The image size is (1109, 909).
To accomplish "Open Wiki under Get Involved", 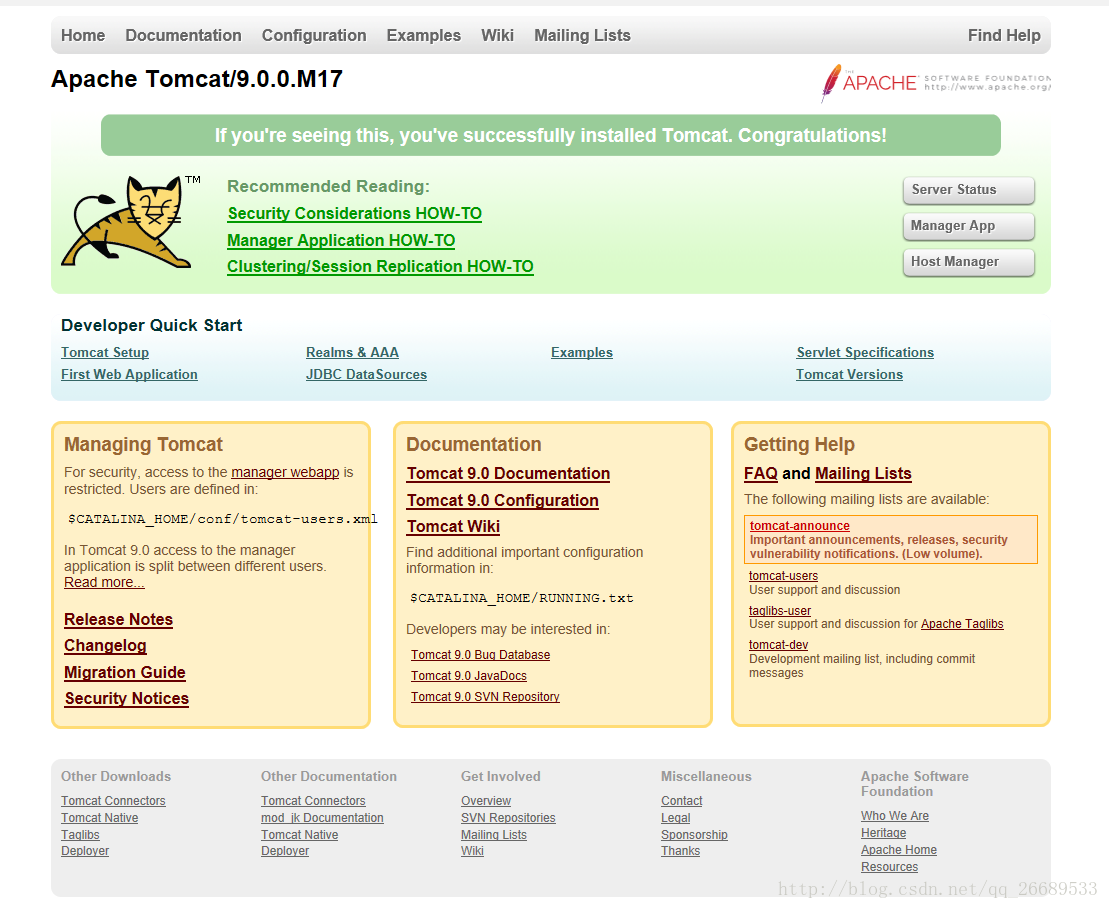I will click(x=472, y=851).
